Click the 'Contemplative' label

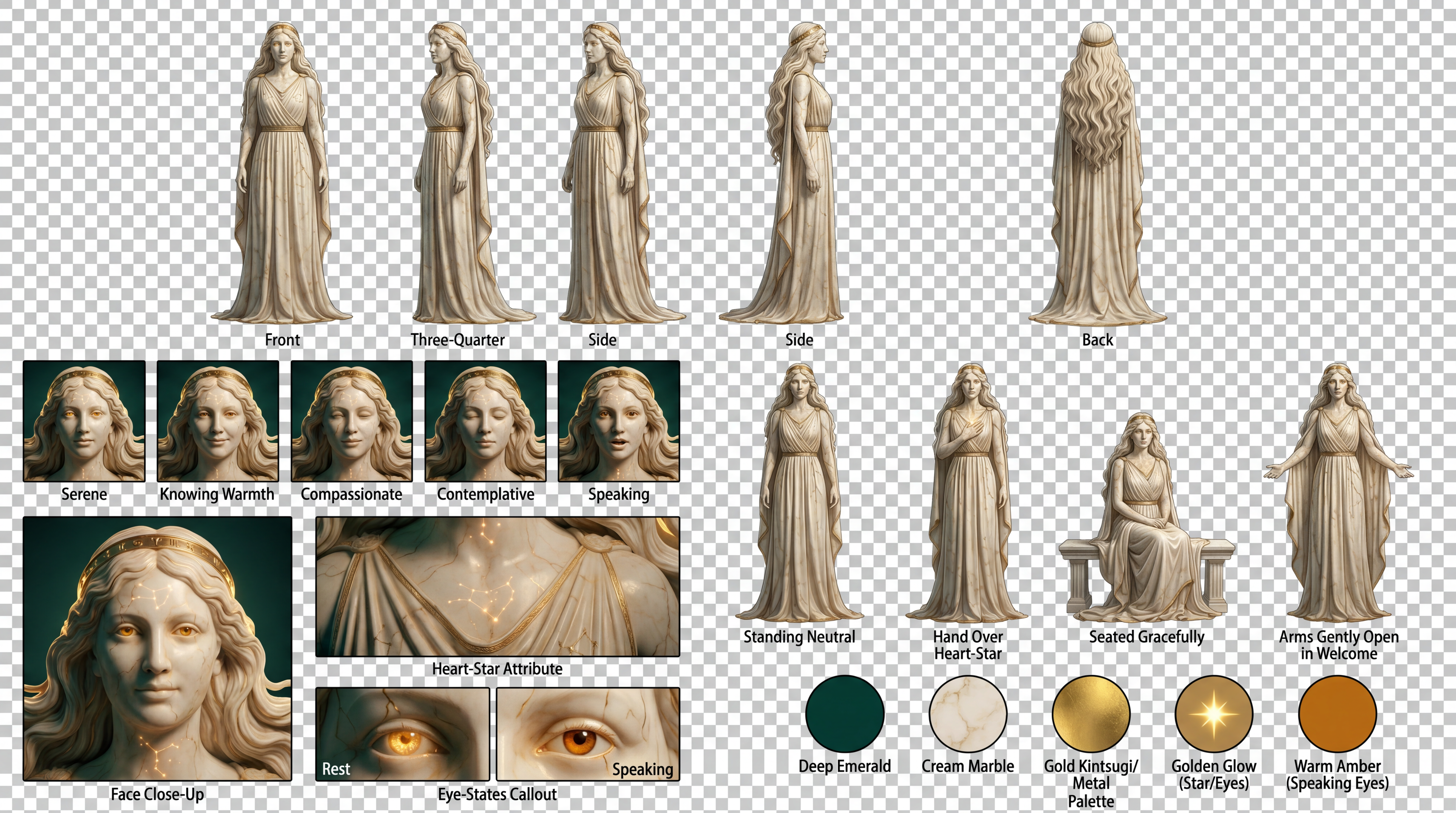pyautogui.click(x=485, y=494)
